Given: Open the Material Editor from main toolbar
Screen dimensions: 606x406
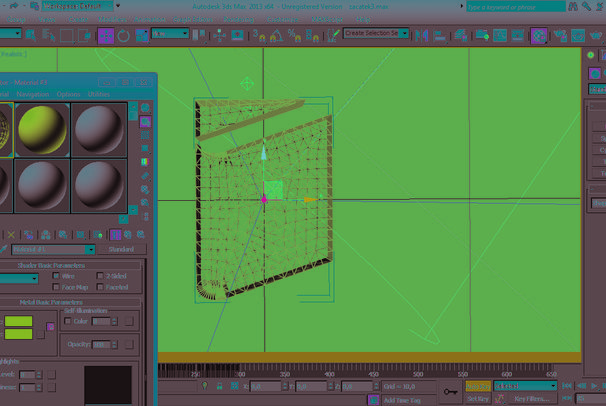Looking at the screenshot, I should pyautogui.click(x=539, y=35).
